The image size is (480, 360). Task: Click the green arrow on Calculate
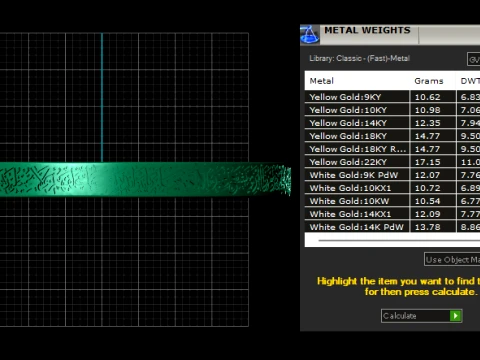pyautogui.click(x=455, y=316)
